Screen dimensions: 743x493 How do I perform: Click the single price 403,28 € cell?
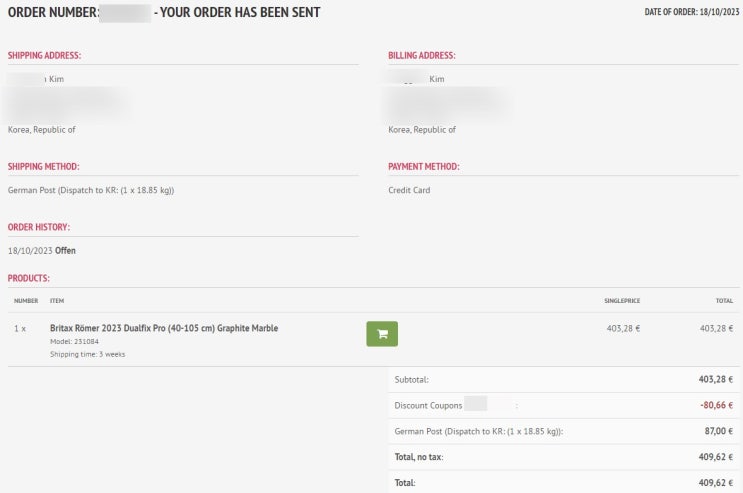click(623, 328)
